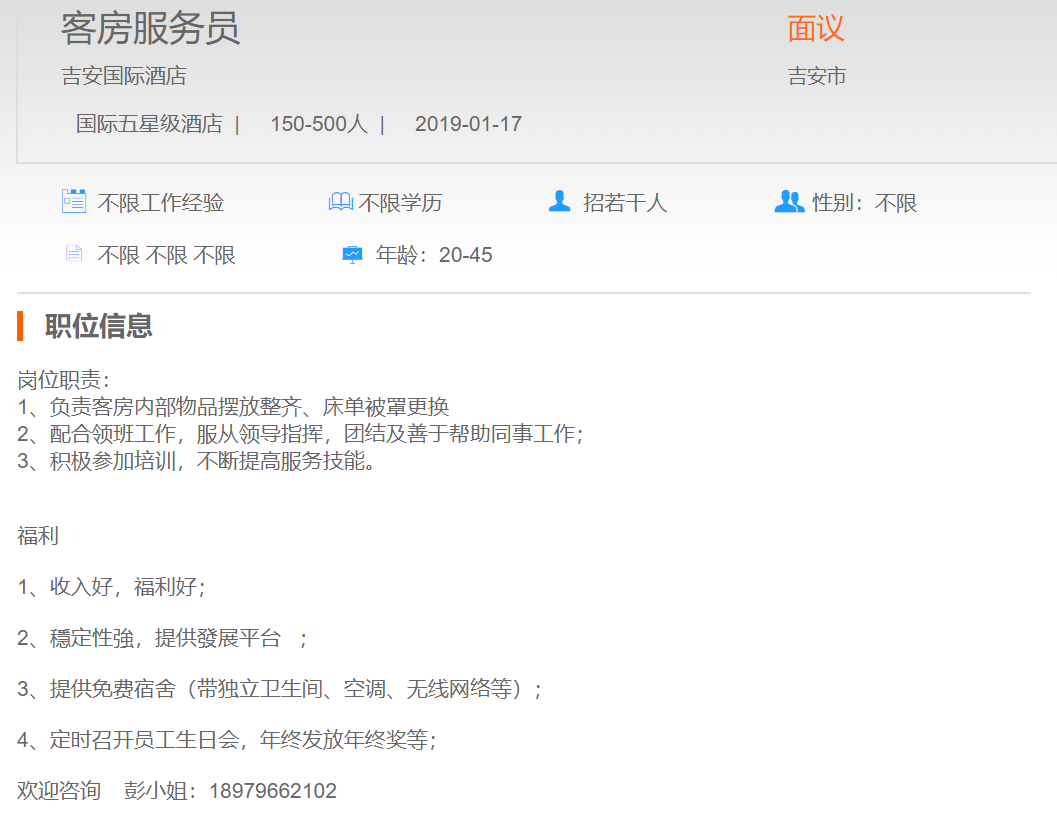
Task: Click the 国际五星级酒店 company type
Action: pyautogui.click(x=149, y=124)
